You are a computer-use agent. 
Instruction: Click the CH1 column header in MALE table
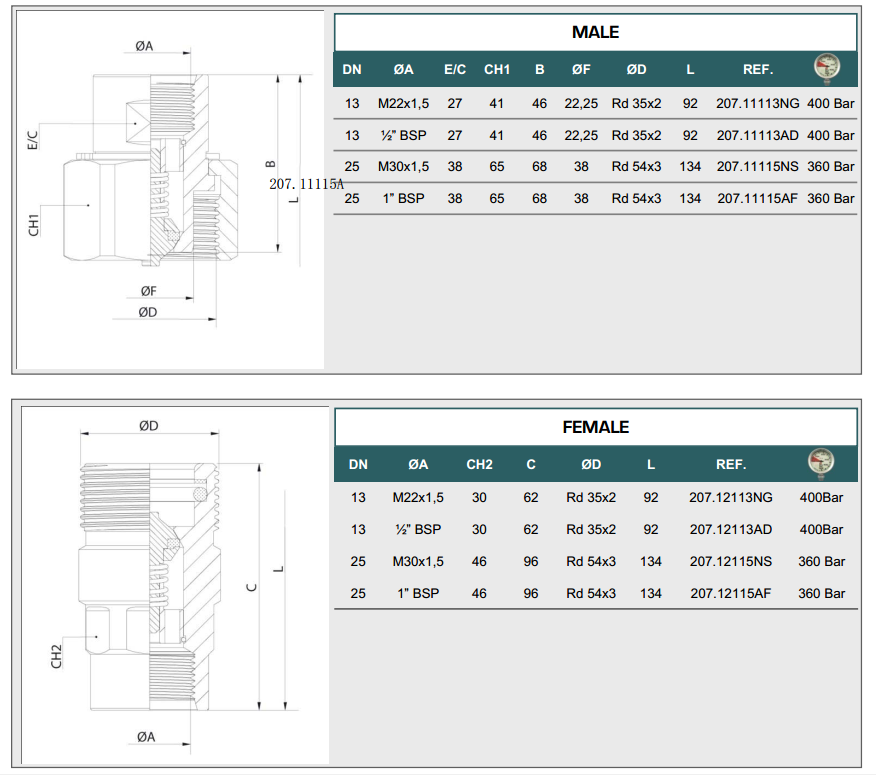(x=497, y=70)
